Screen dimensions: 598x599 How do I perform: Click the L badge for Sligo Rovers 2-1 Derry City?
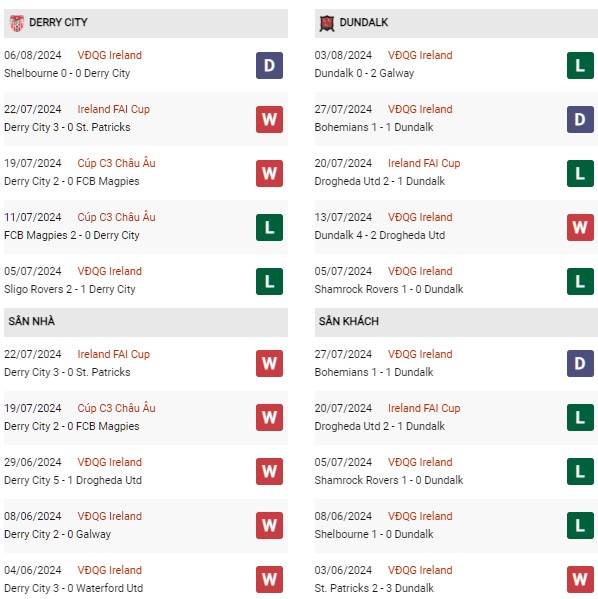269,282
